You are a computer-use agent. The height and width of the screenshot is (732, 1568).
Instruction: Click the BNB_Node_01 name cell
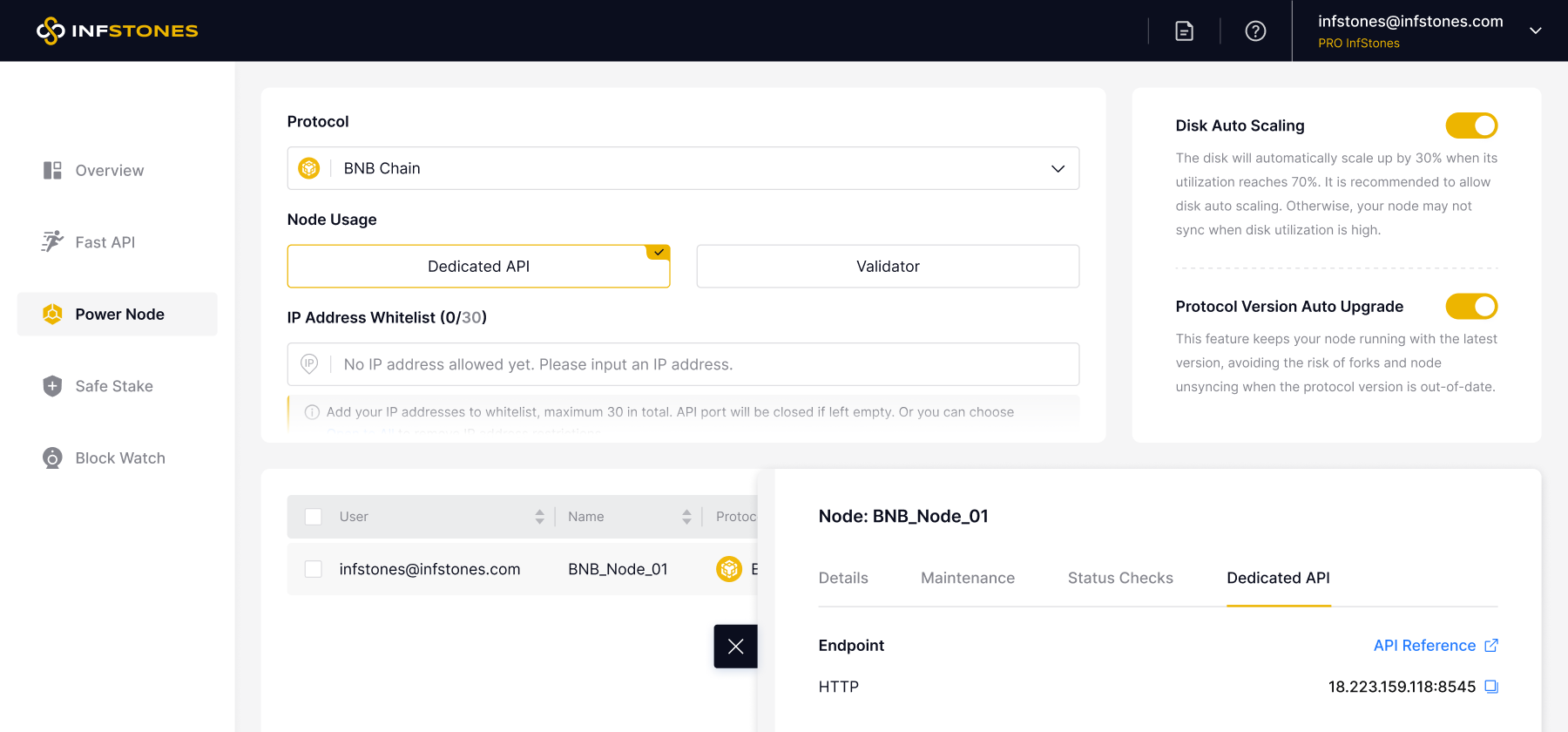pos(618,569)
